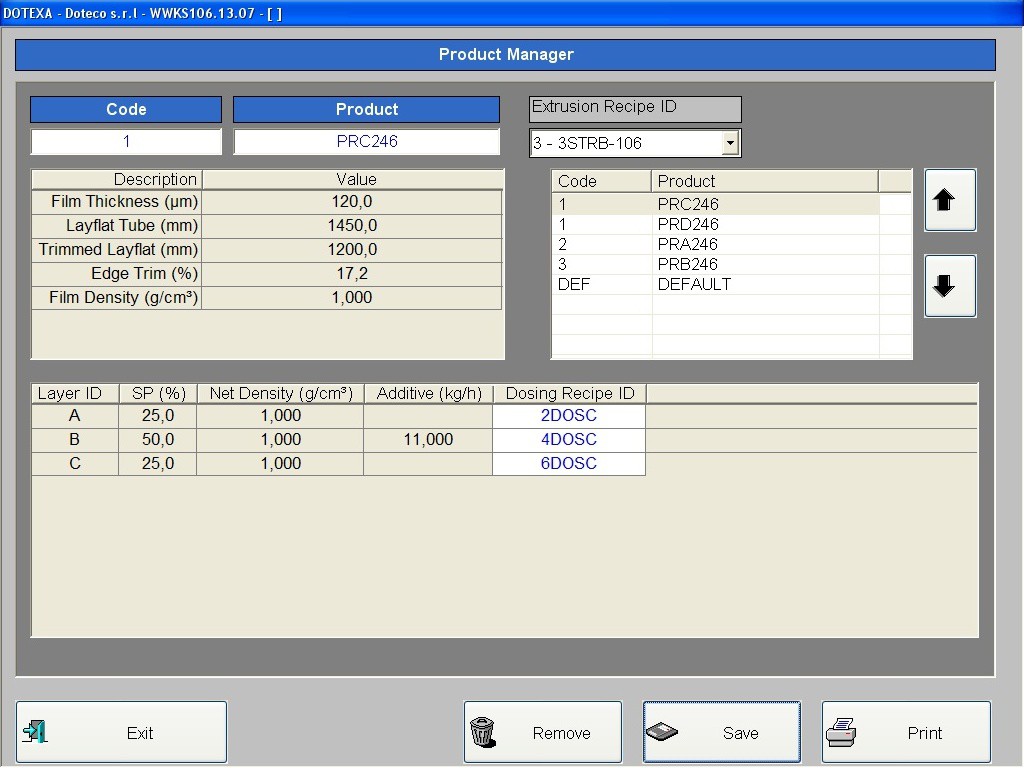Click the Code input field showing 1

tap(126, 142)
